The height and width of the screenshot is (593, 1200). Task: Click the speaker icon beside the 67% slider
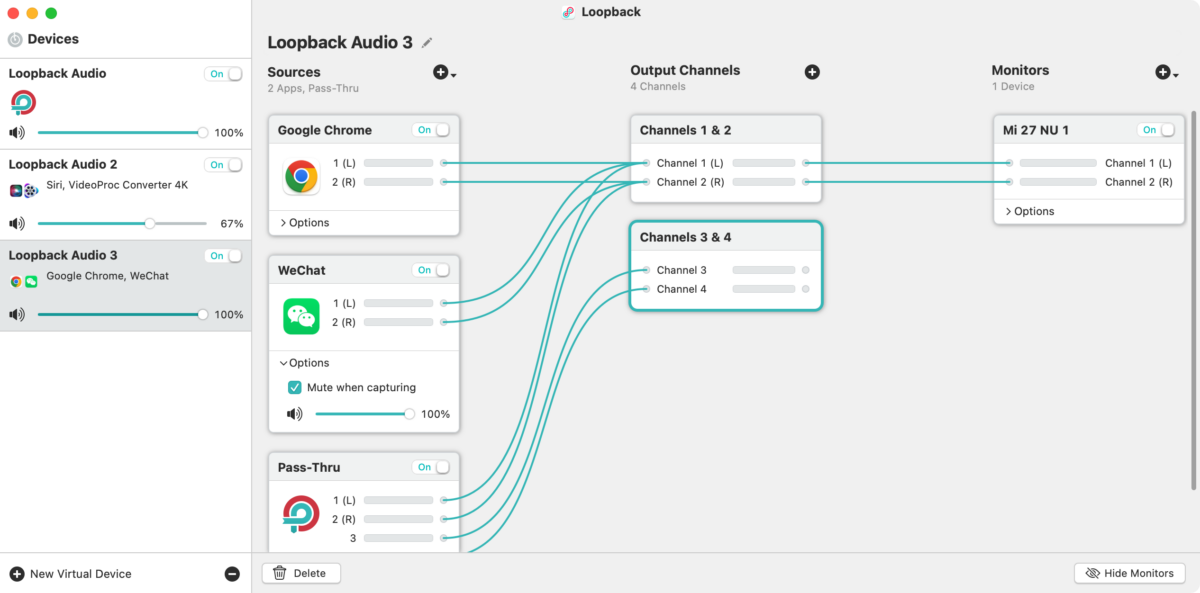pos(17,223)
